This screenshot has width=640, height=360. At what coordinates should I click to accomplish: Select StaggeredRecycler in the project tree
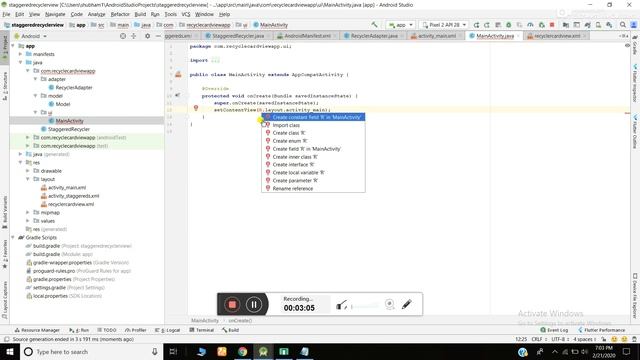point(69,129)
